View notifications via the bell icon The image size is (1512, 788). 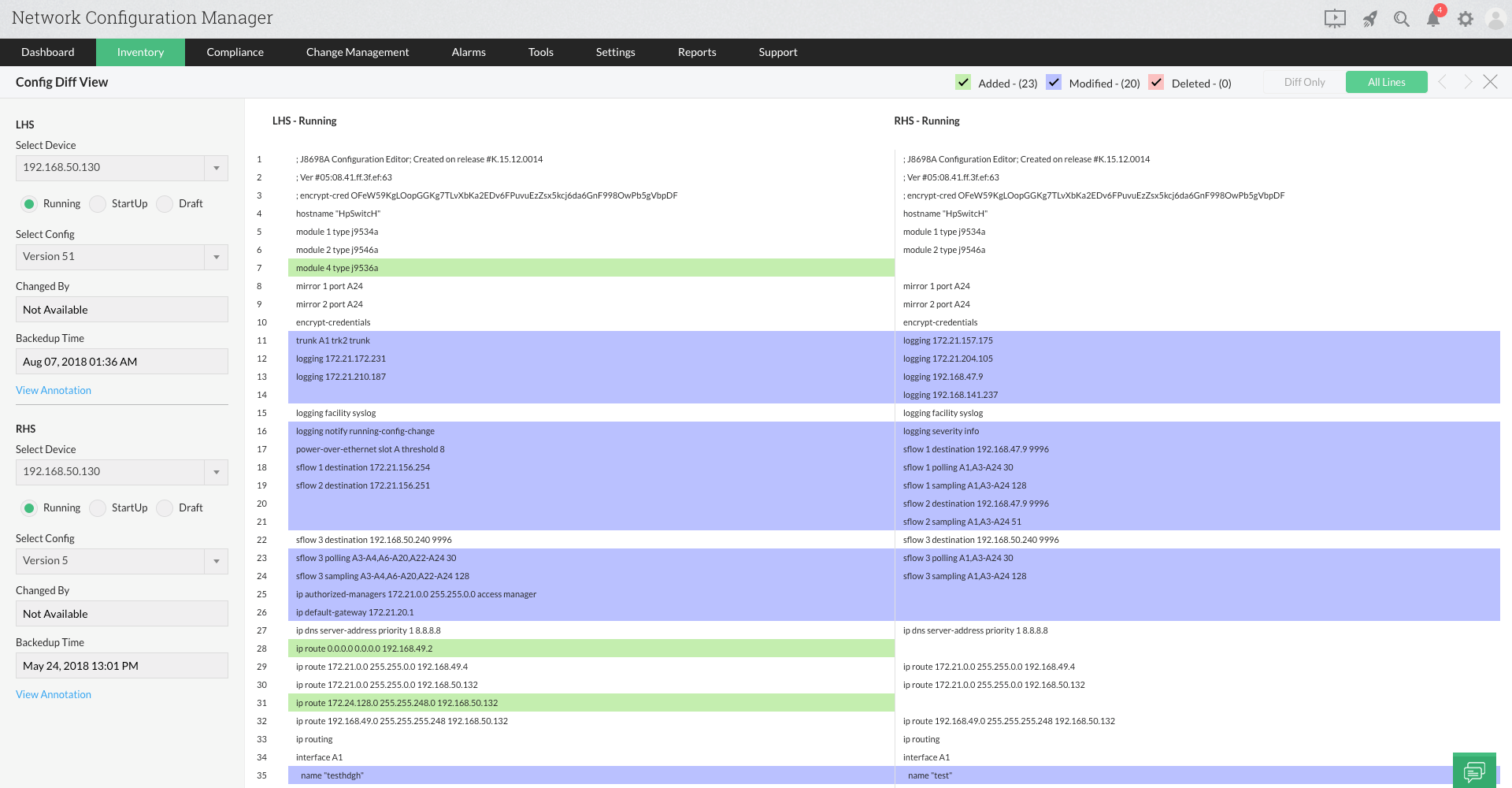pyautogui.click(x=1433, y=18)
